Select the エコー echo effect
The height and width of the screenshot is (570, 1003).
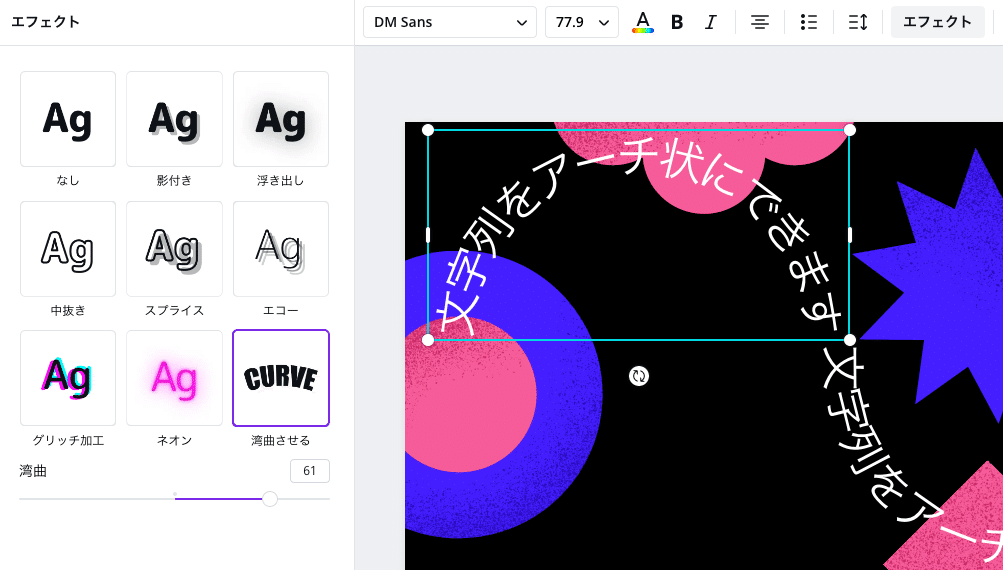[281, 249]
